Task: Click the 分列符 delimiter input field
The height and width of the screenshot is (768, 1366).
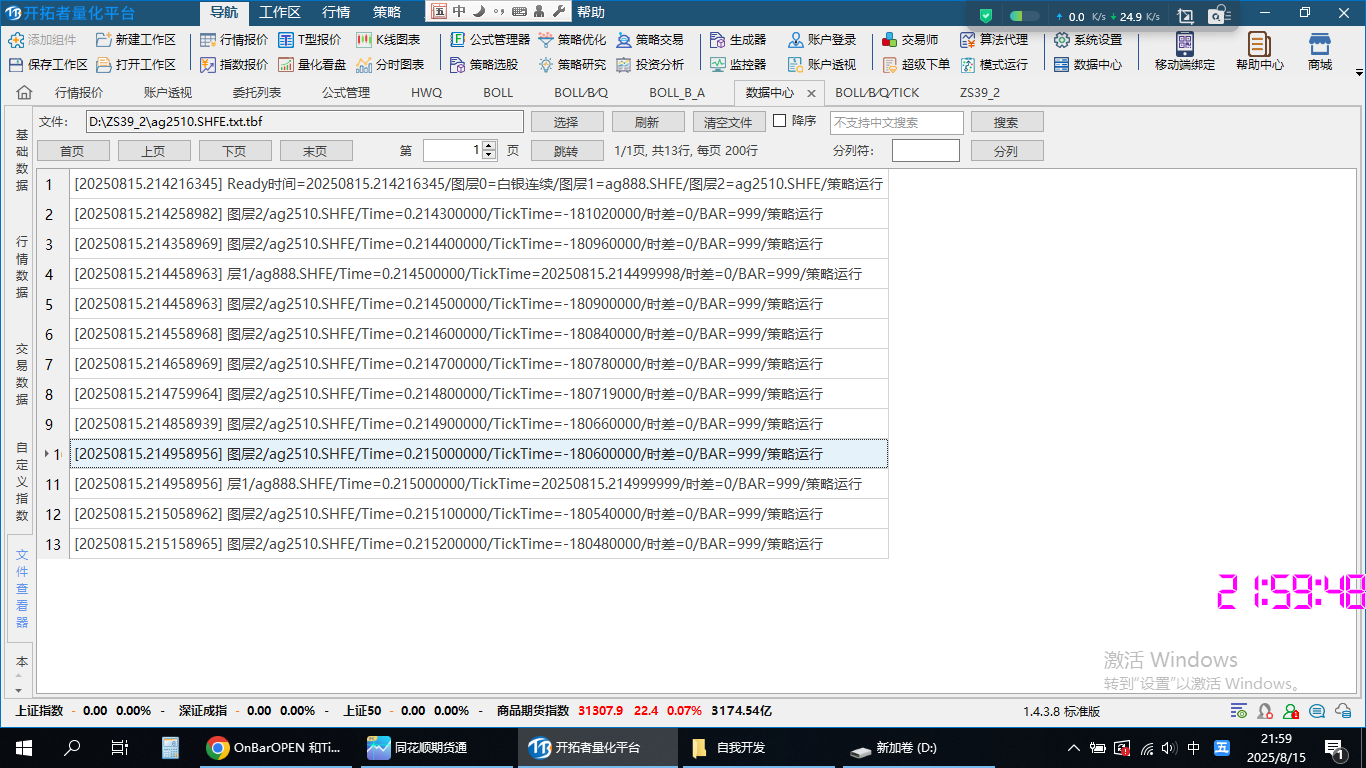Action: tap(925, 151)
